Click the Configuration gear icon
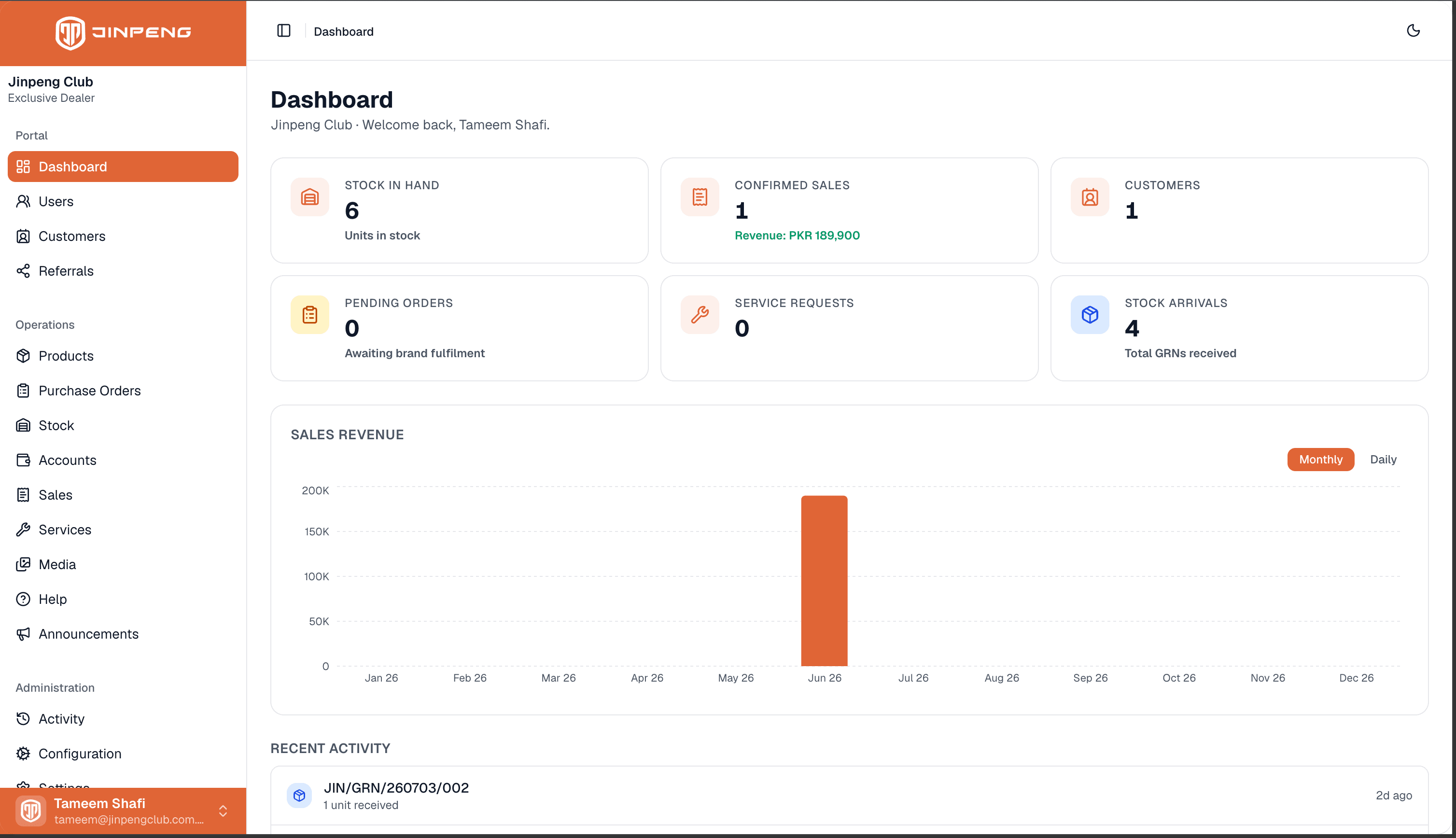 pos(23,754)
